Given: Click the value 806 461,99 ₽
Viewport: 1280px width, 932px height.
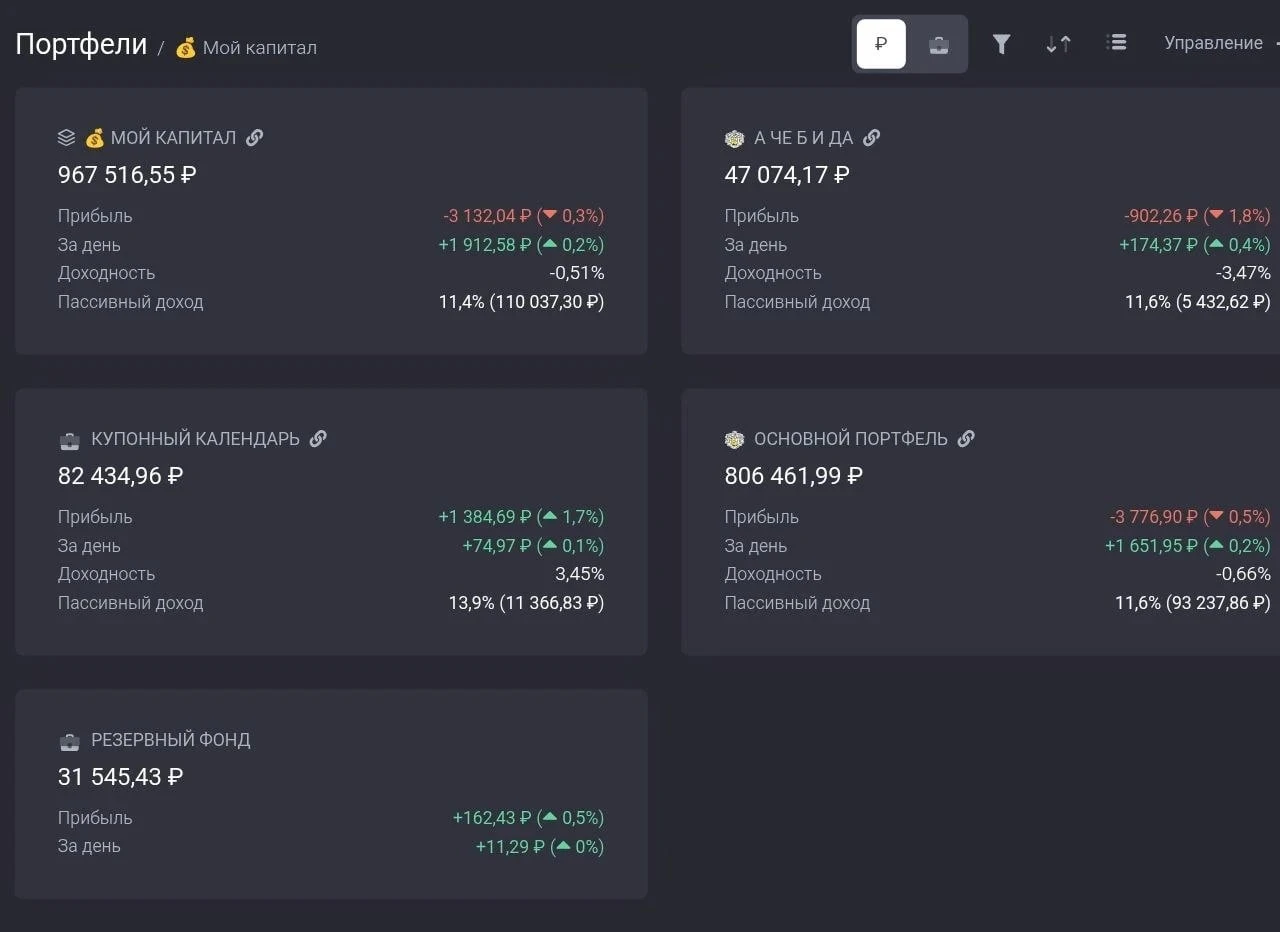Looking at the screenshot, I should [794, 476].
